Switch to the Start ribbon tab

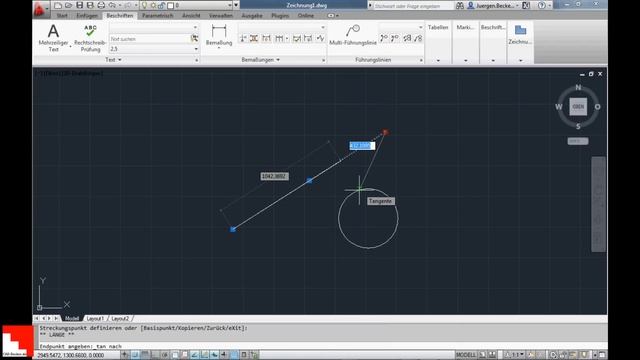pyautogui.click(x=62, y=16)
